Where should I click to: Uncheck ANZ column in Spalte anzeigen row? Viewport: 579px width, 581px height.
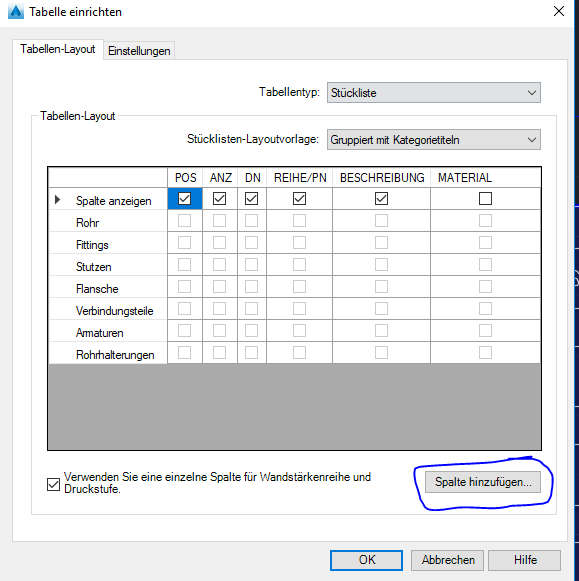click(x=219, y=199)
